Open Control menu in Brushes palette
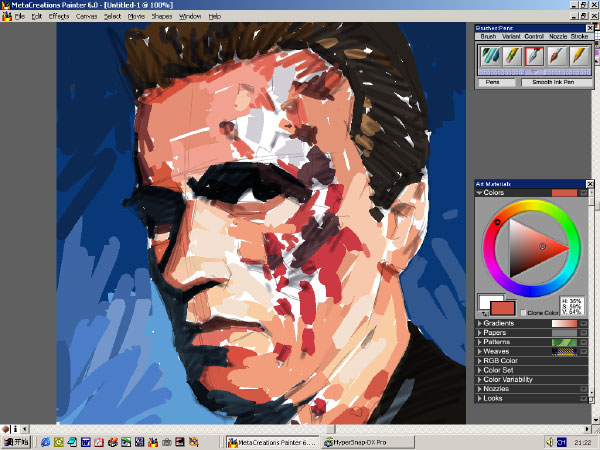This screenshot has height=450, width=600. pyautogui.click(x=534, y=36)
